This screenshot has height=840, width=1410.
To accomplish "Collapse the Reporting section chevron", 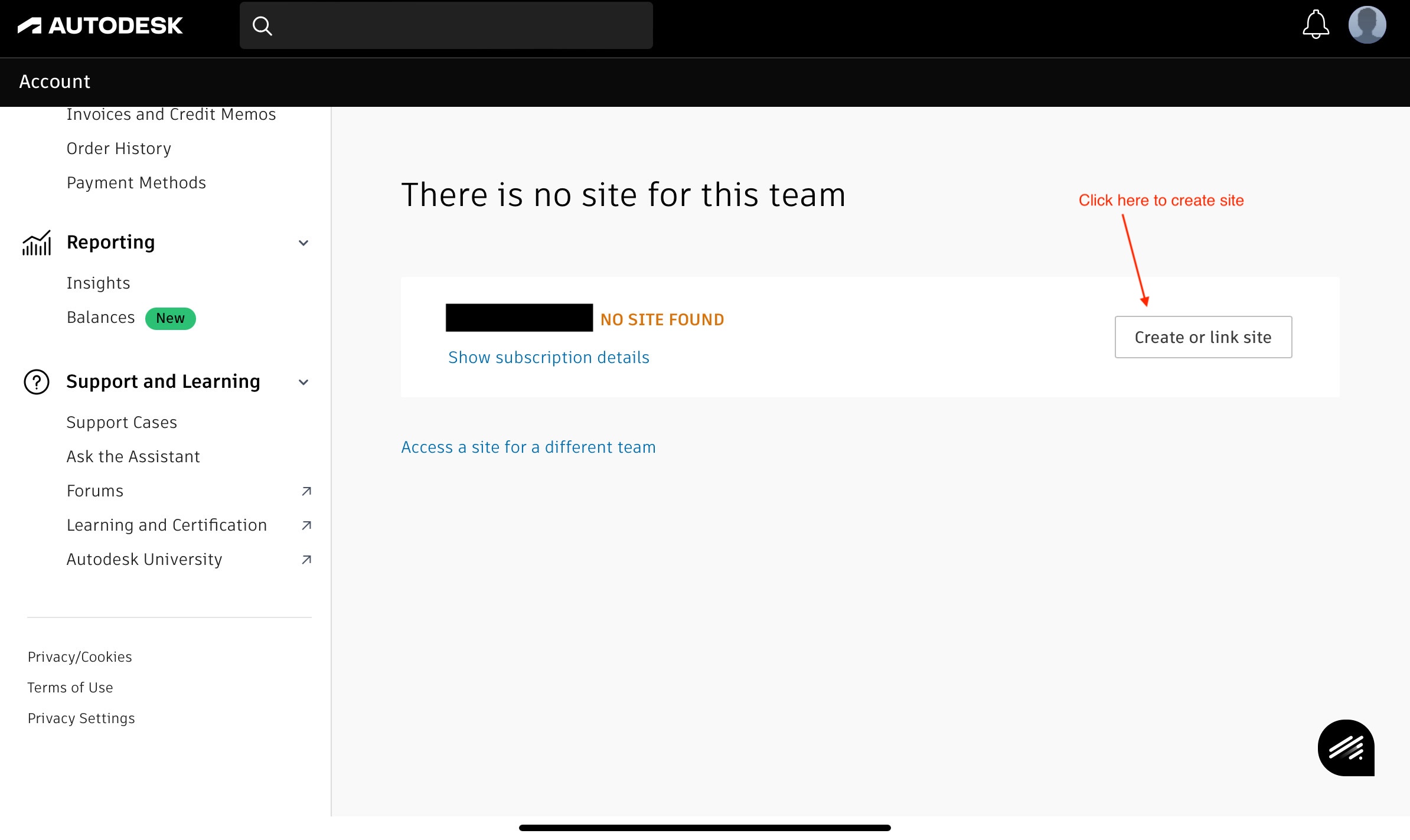I will point(303,243).
